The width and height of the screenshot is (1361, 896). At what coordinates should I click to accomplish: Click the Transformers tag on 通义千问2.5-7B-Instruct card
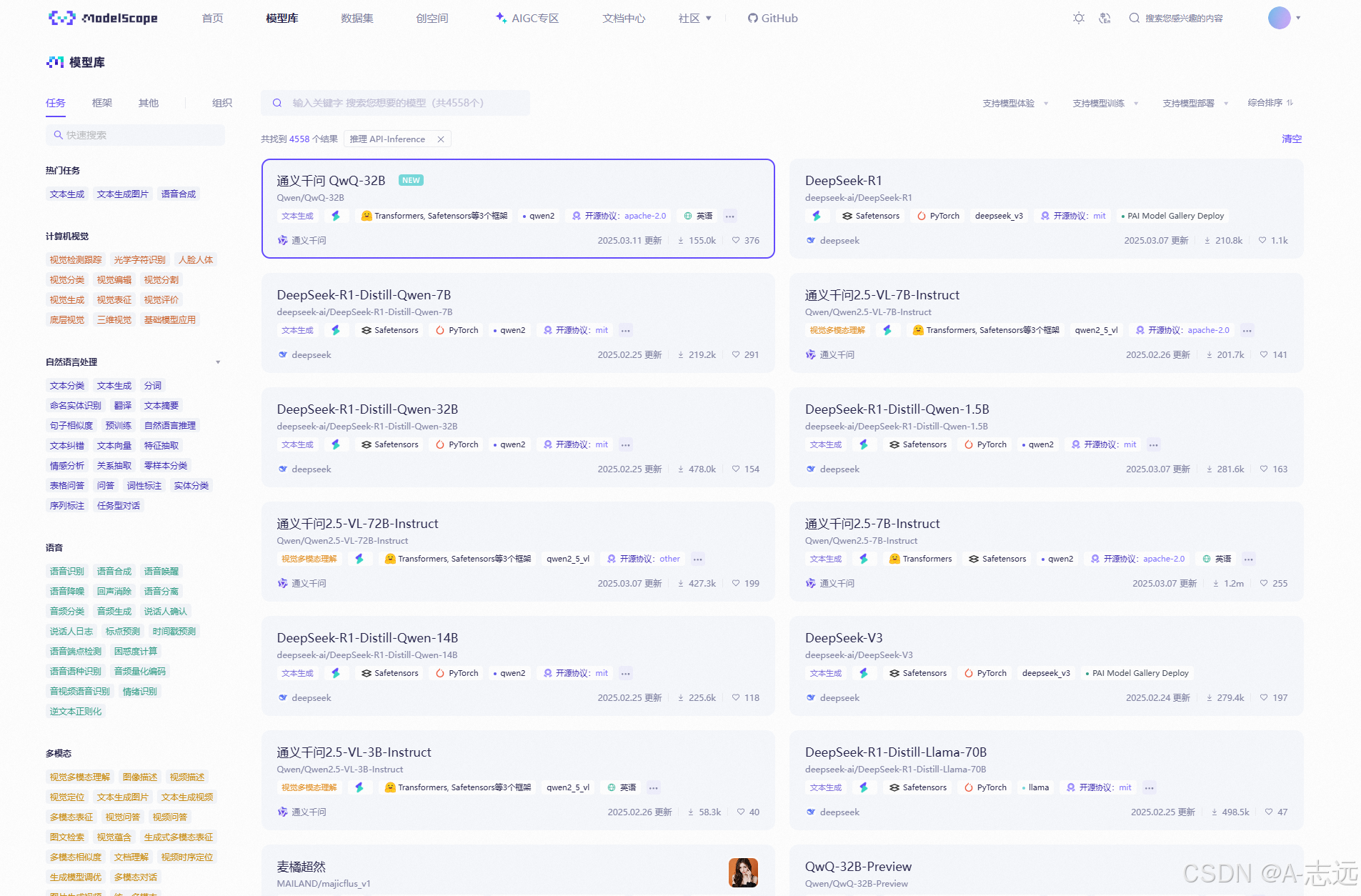(x=920, y=559)
